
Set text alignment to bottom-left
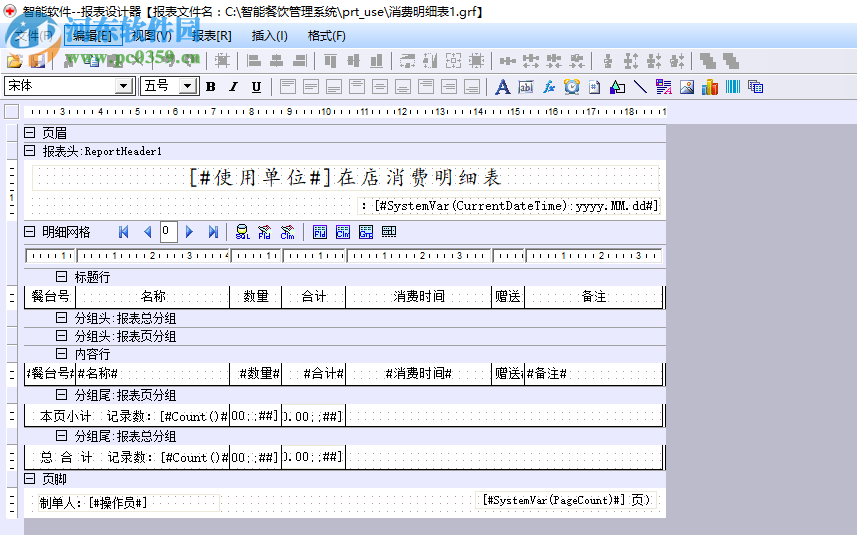334,87
